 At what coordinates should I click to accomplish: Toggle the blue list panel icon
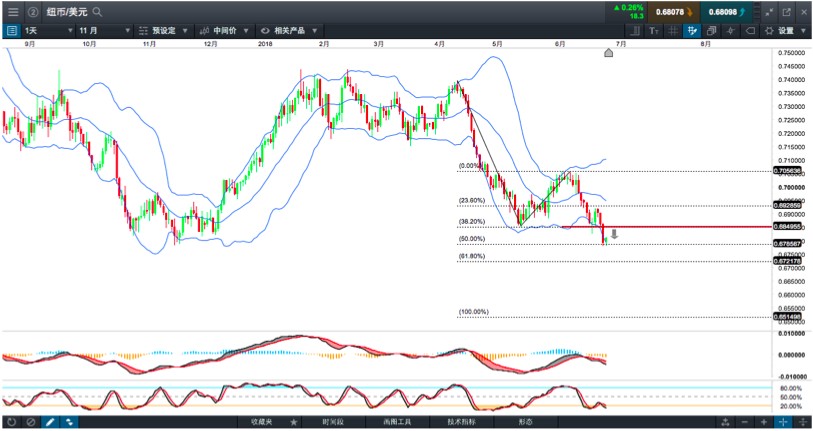pos(12,31)
